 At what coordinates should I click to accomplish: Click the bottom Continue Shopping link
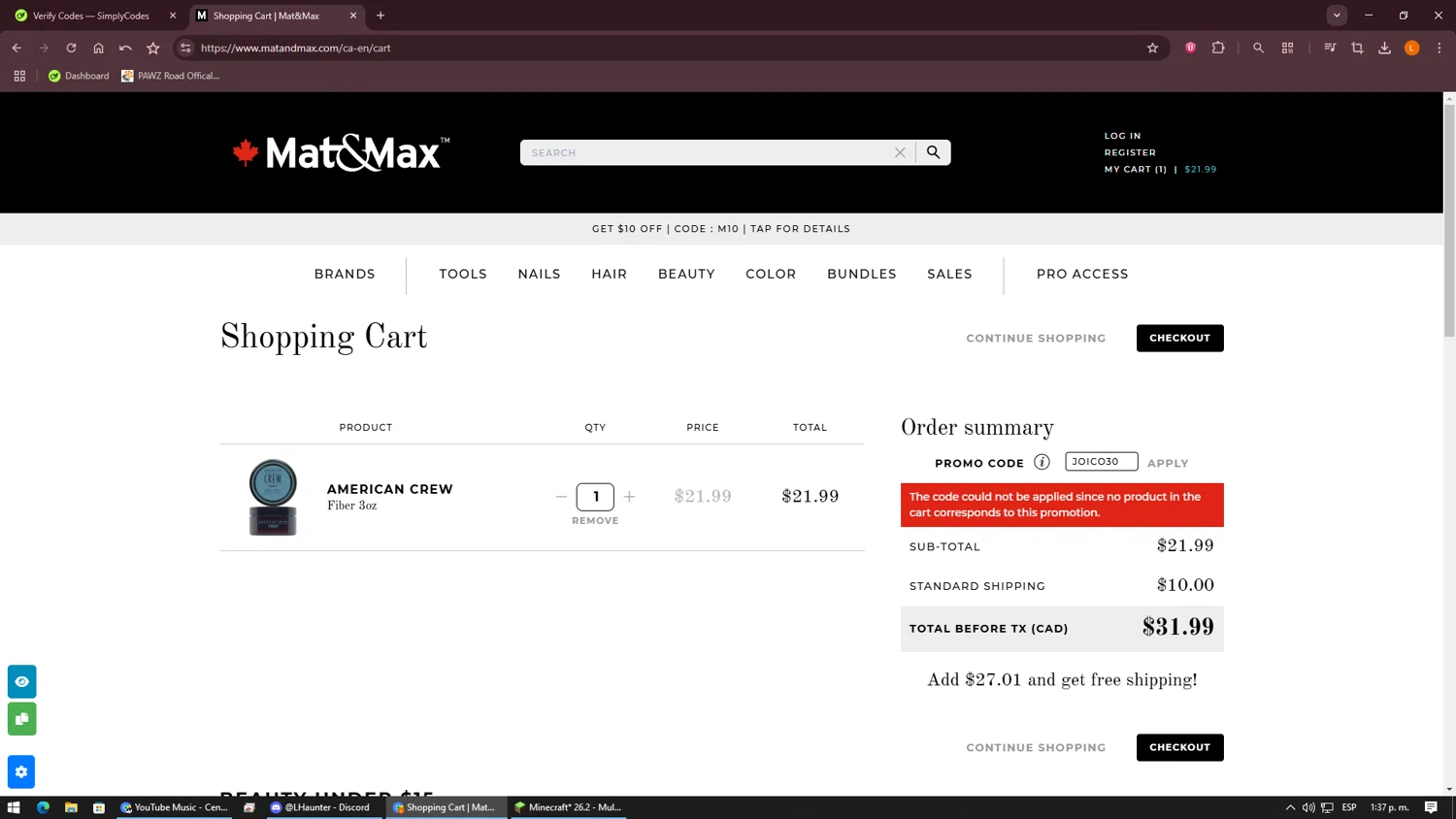pos(1036,747)
